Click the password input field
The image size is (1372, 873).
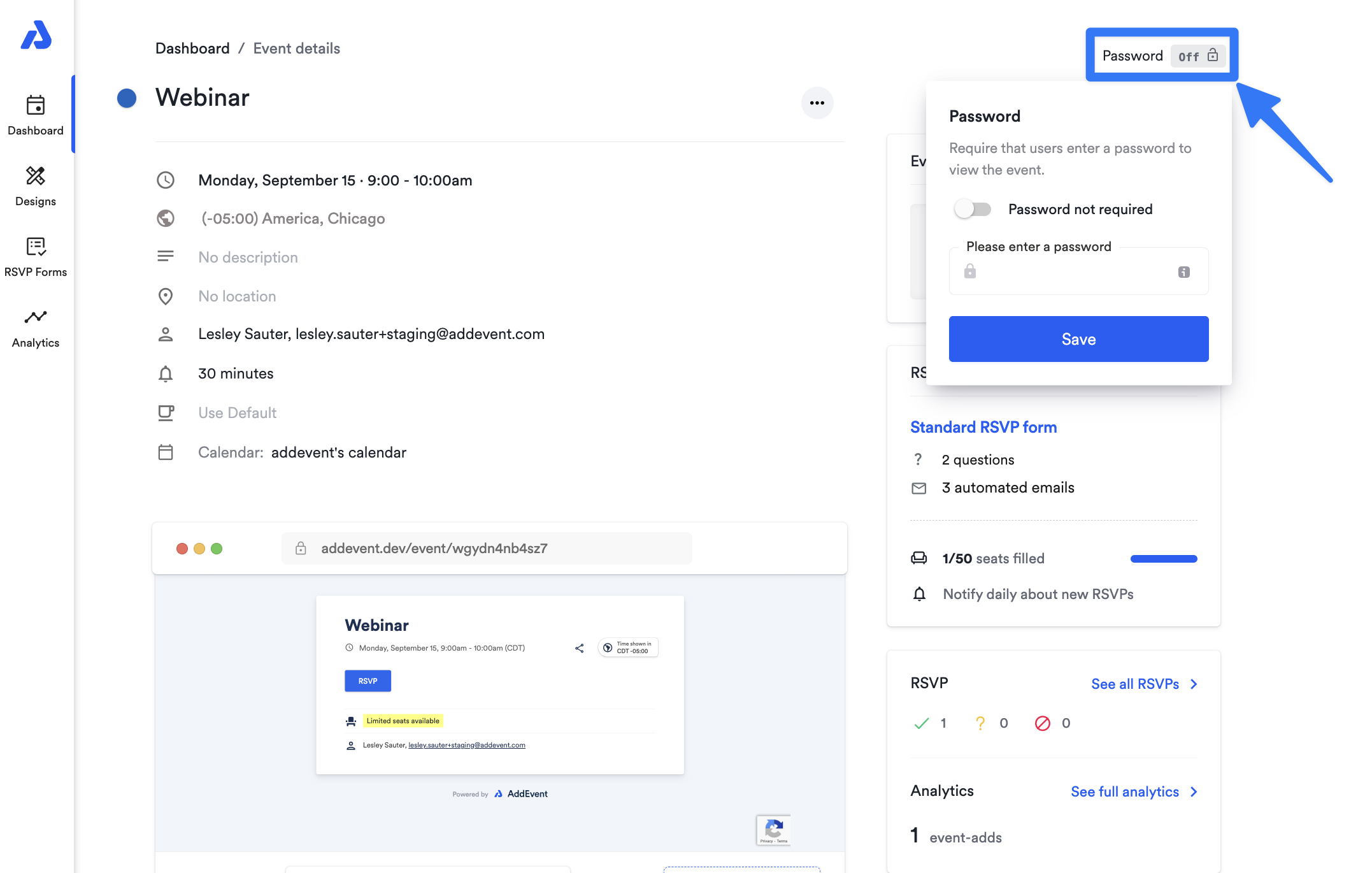point(1076,272)
